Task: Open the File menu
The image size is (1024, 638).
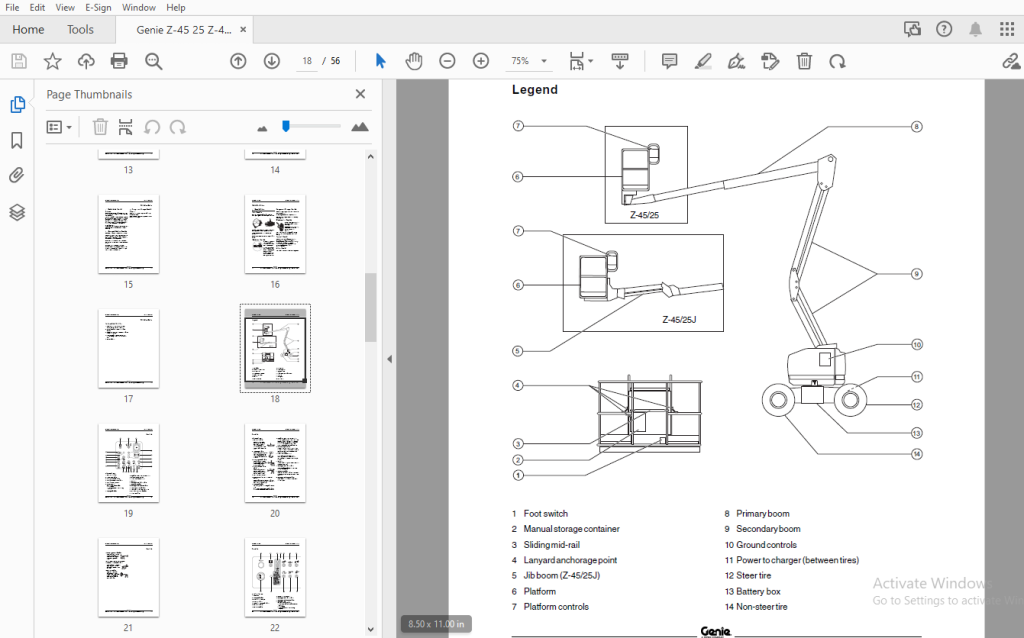Action: 12,7
